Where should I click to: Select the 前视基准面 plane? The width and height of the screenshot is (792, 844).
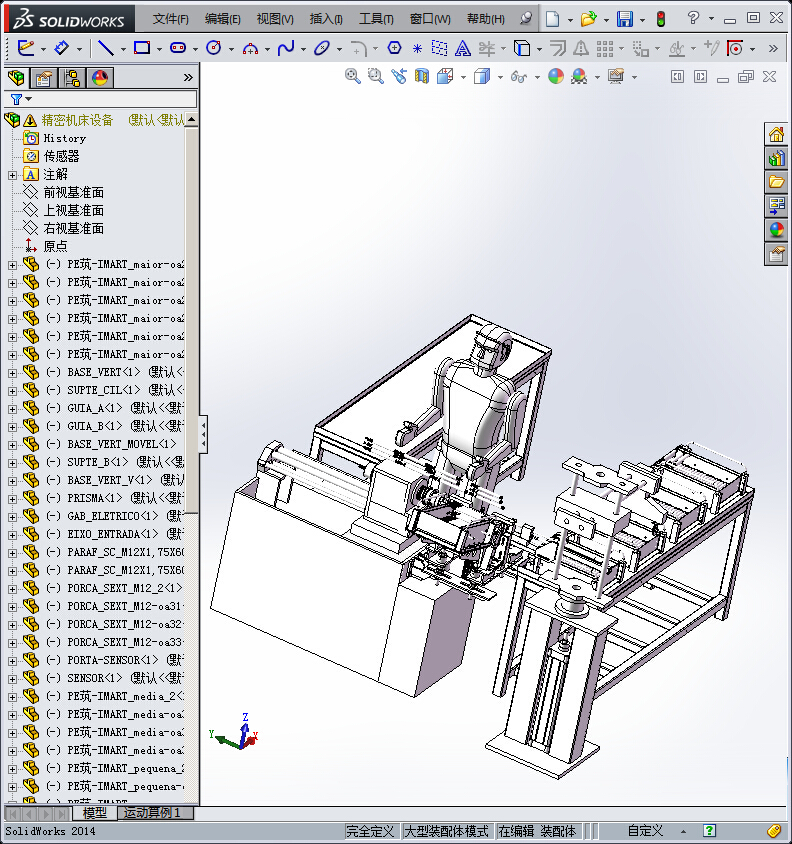[73, 192]
